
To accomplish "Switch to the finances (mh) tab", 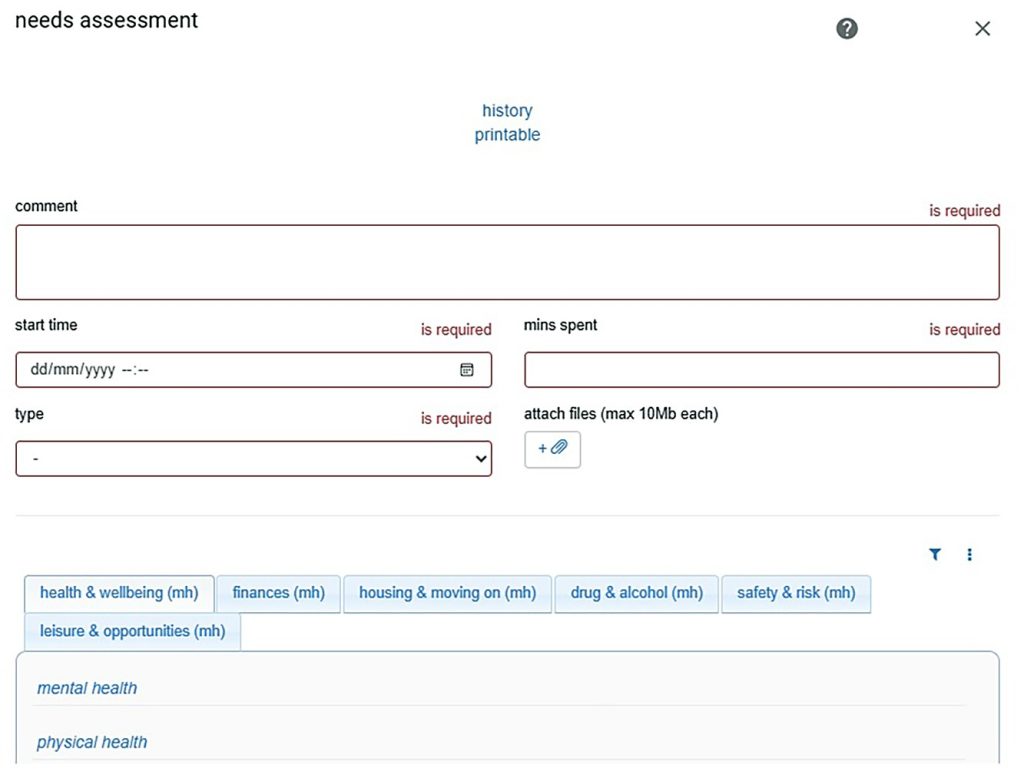I will (x=278, y=593).
